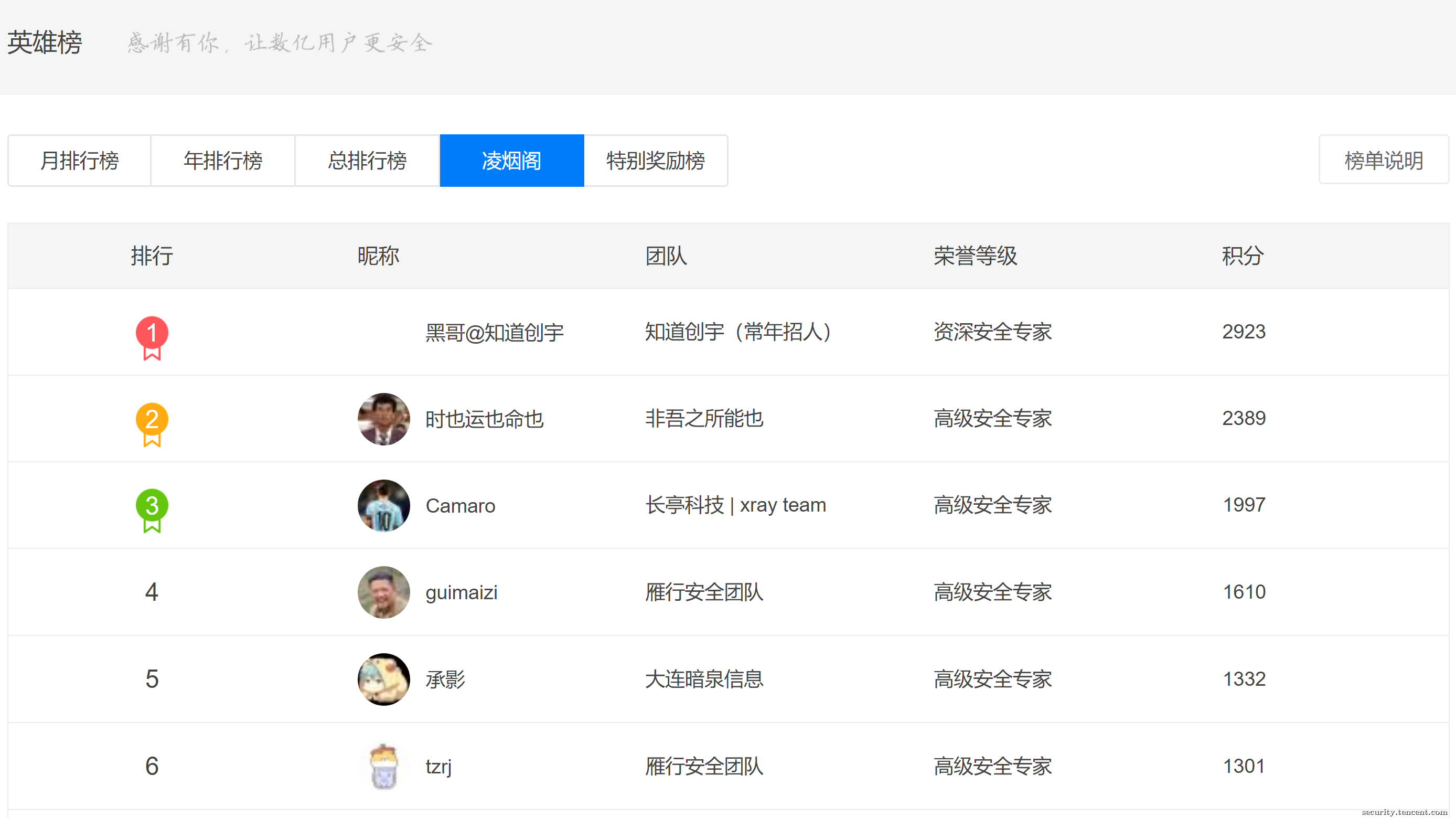
Task: Click honor level 资深安全专家
Action: 992,331
